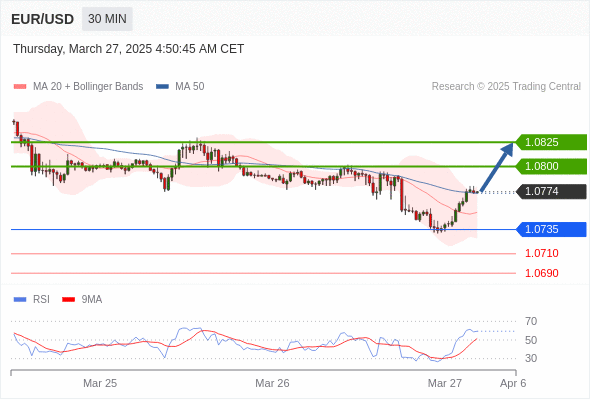This screenshot has width=590, height=400.
Task: Click the red 1.0710 support level label
Action: point(541,253)
